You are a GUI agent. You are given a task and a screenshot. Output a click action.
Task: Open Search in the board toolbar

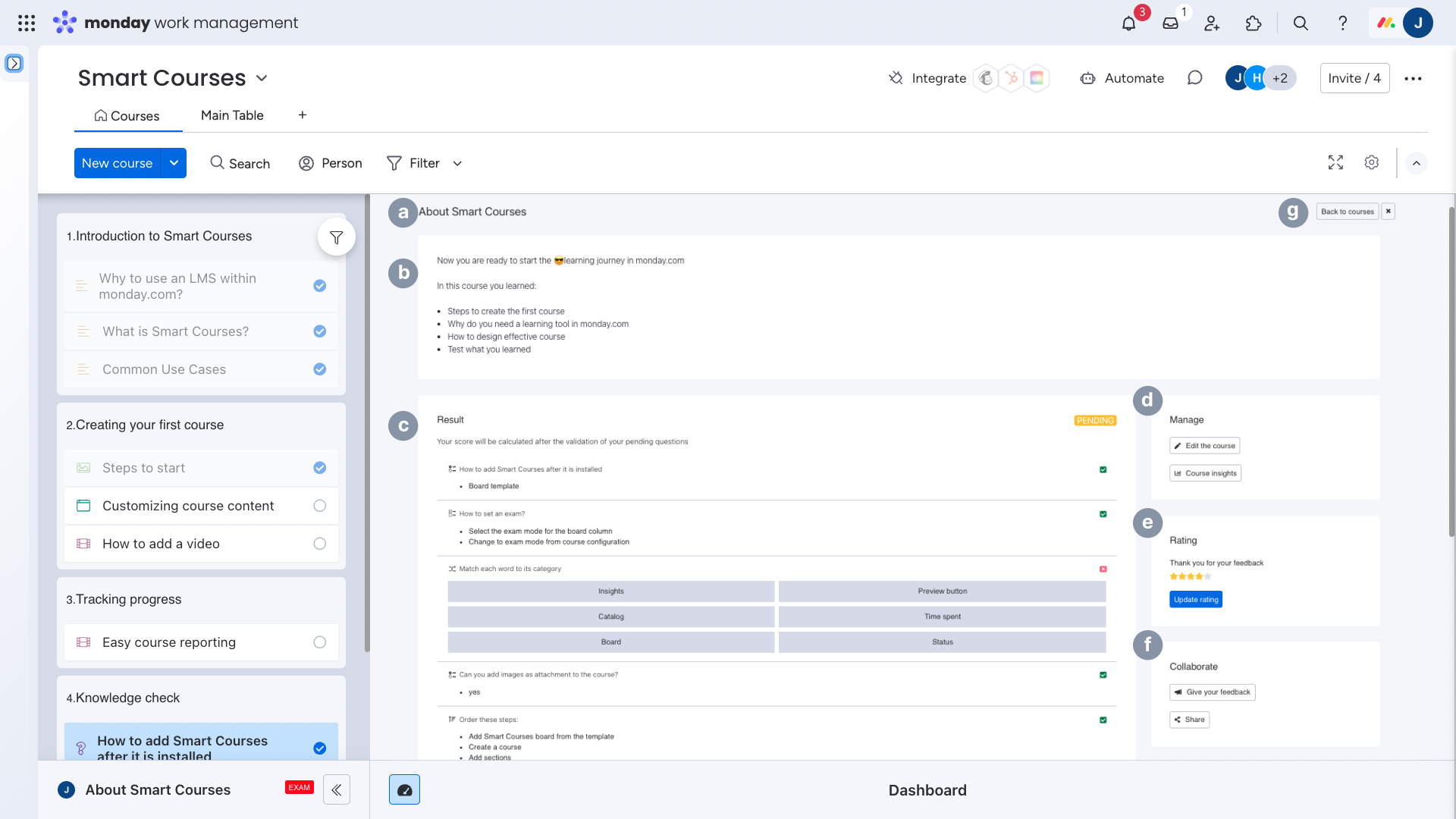[240, 163]
